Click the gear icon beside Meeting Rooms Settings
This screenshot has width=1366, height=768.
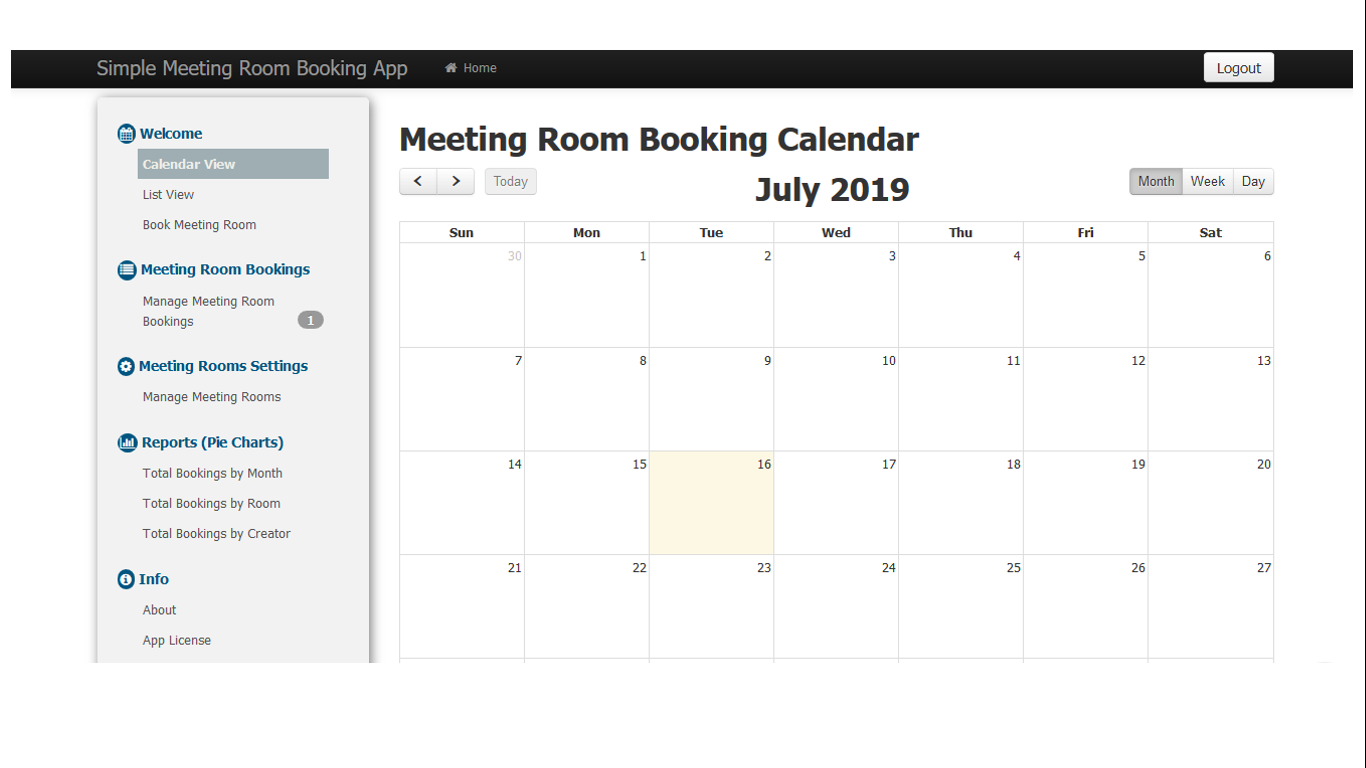pyautogui.click(x=126, y=367)
